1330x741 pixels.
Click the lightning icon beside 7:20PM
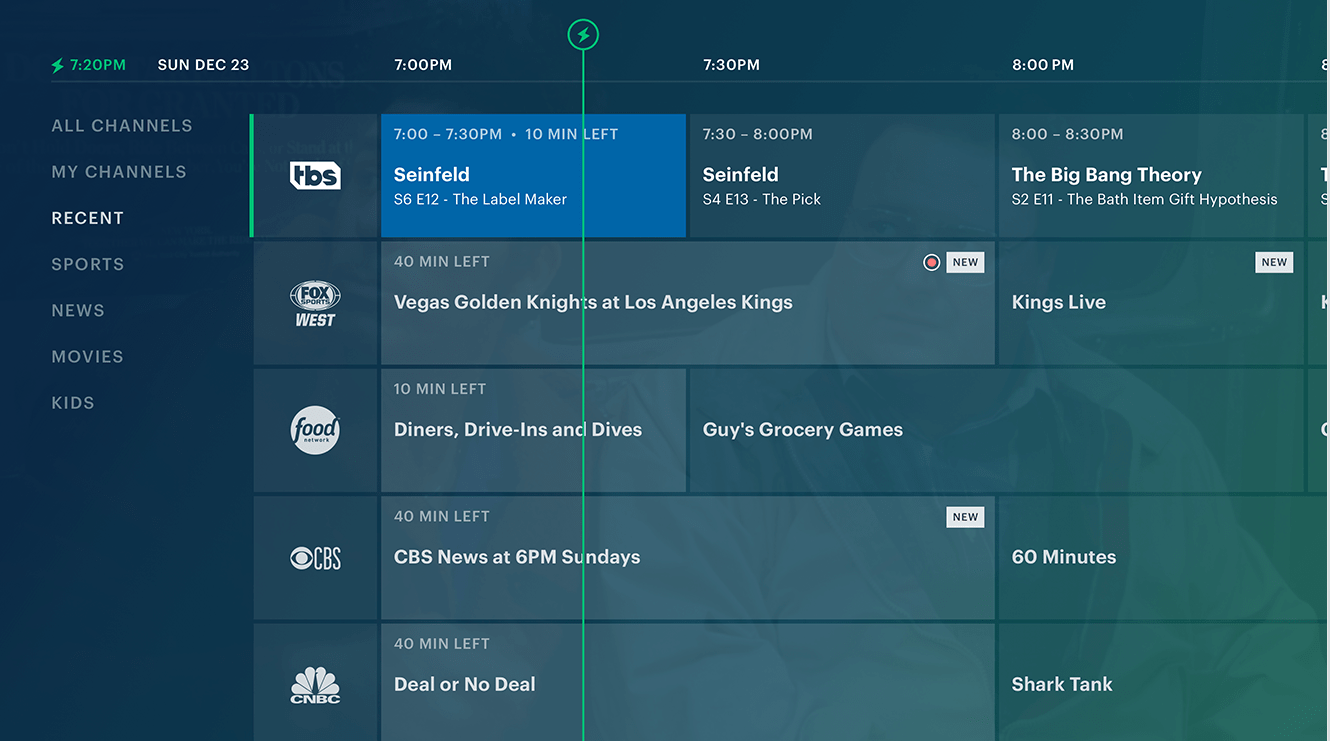click(x=58, y=65)
